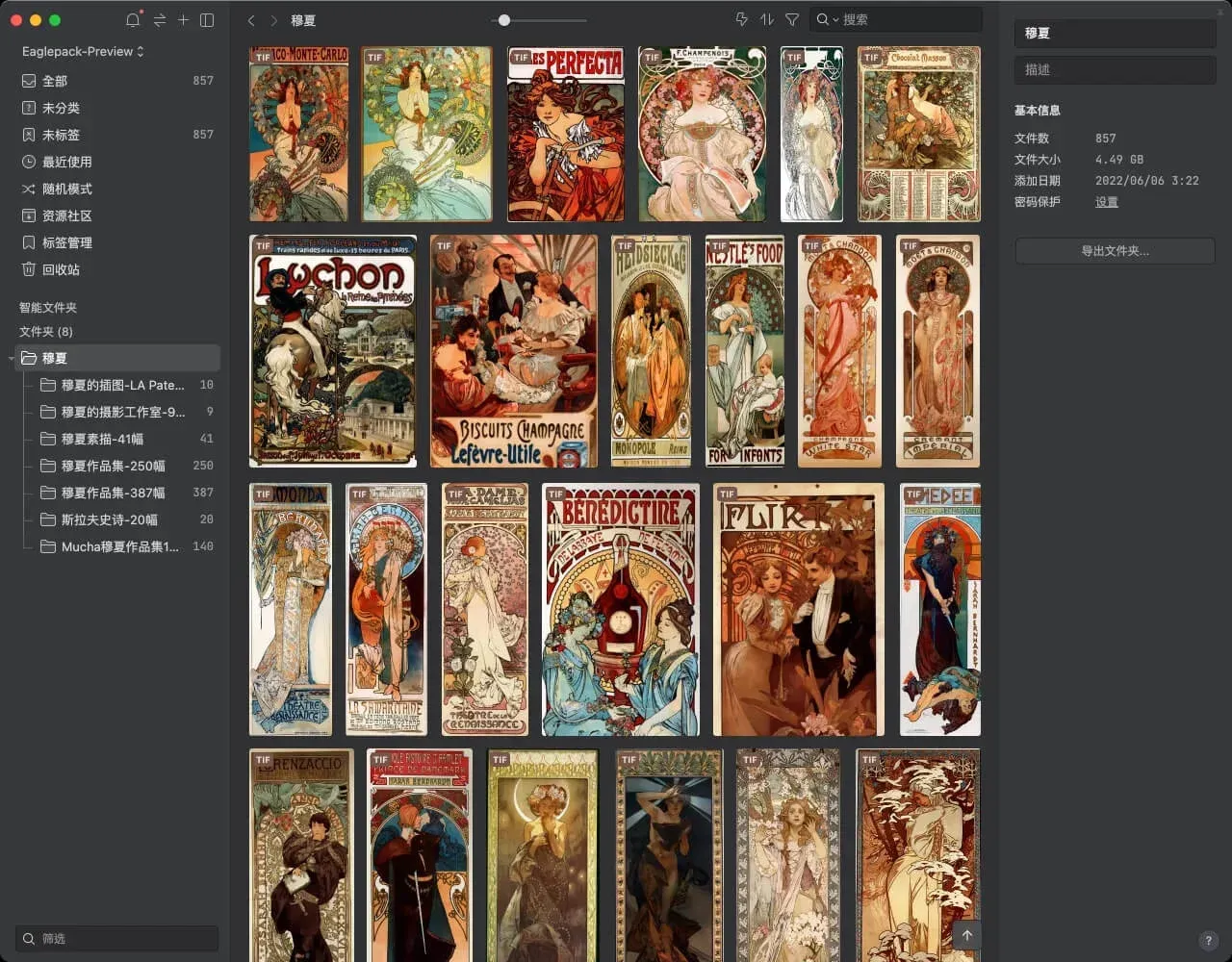This screenshot has width=1232, height=962.
Task: Open the sort order icon
Action: (767, 19)
